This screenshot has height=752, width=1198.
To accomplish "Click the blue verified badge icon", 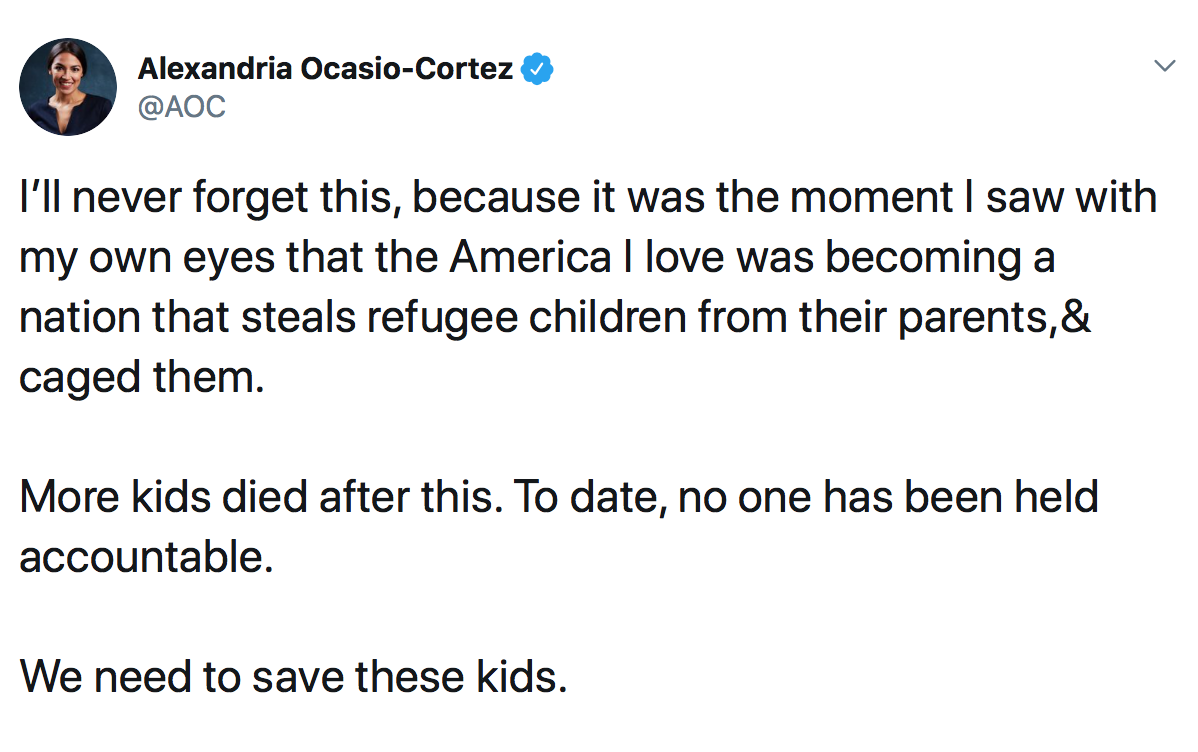I will click(x=536, y=69).
